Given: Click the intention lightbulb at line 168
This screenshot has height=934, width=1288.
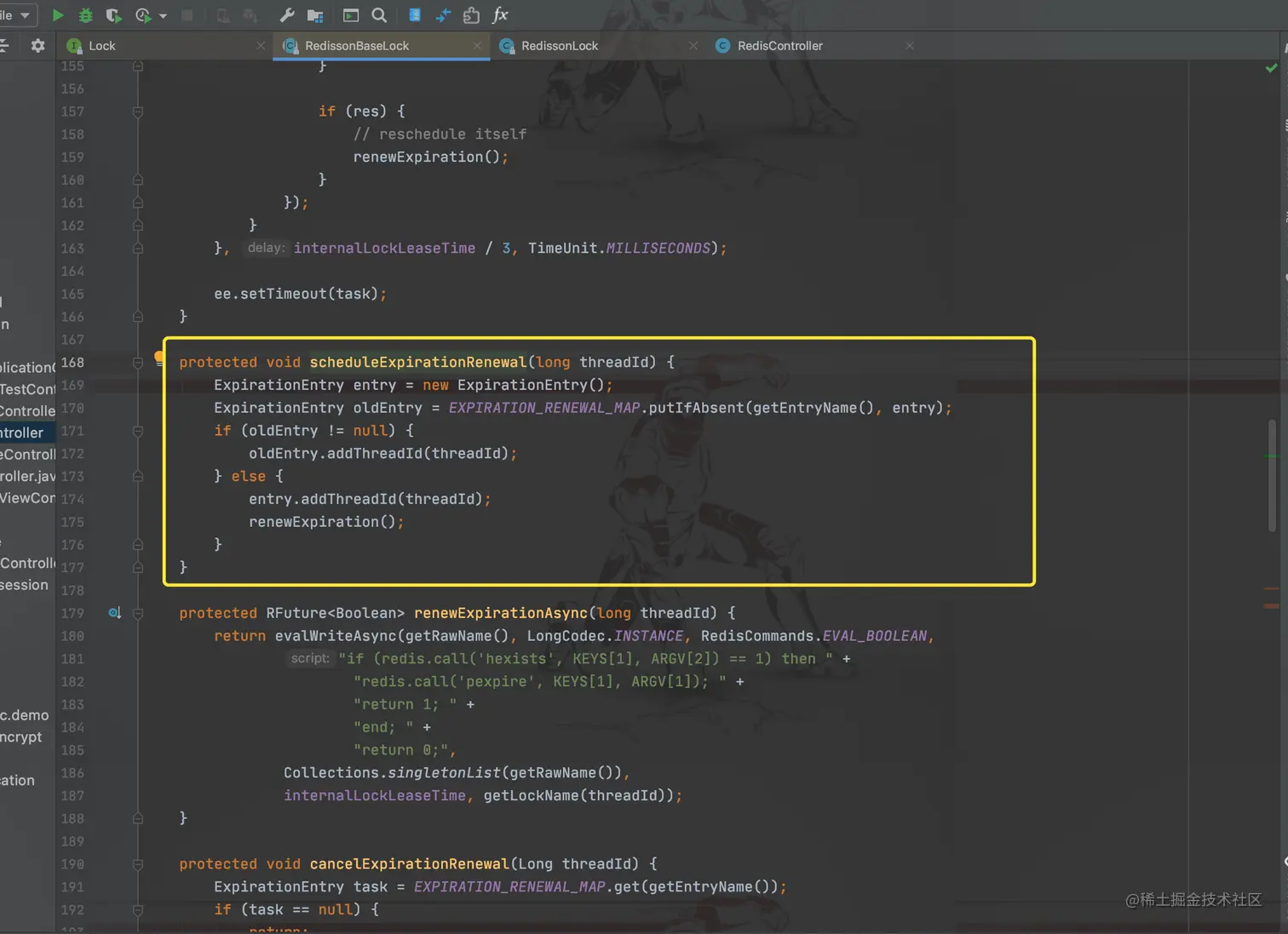Looking at the screenshot, I should pyautogui.click(x=158, y=358).
